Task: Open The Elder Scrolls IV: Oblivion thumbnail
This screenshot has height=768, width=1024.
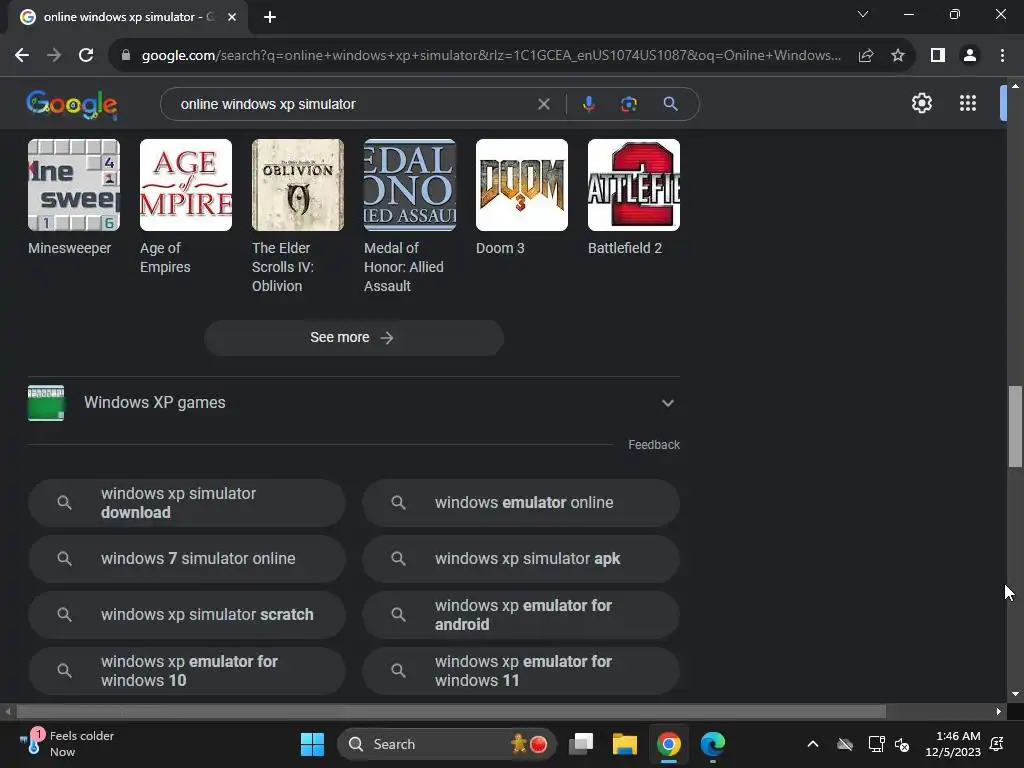Action: pyautogui.click(x=298, y=185)
